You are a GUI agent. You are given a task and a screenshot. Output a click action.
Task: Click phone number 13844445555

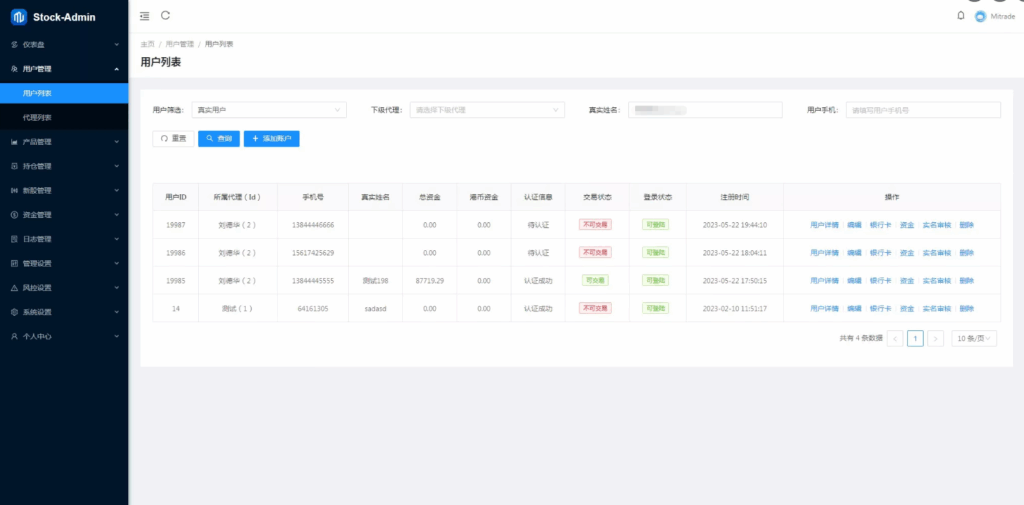pyautogui.click(x=313, y=281)
